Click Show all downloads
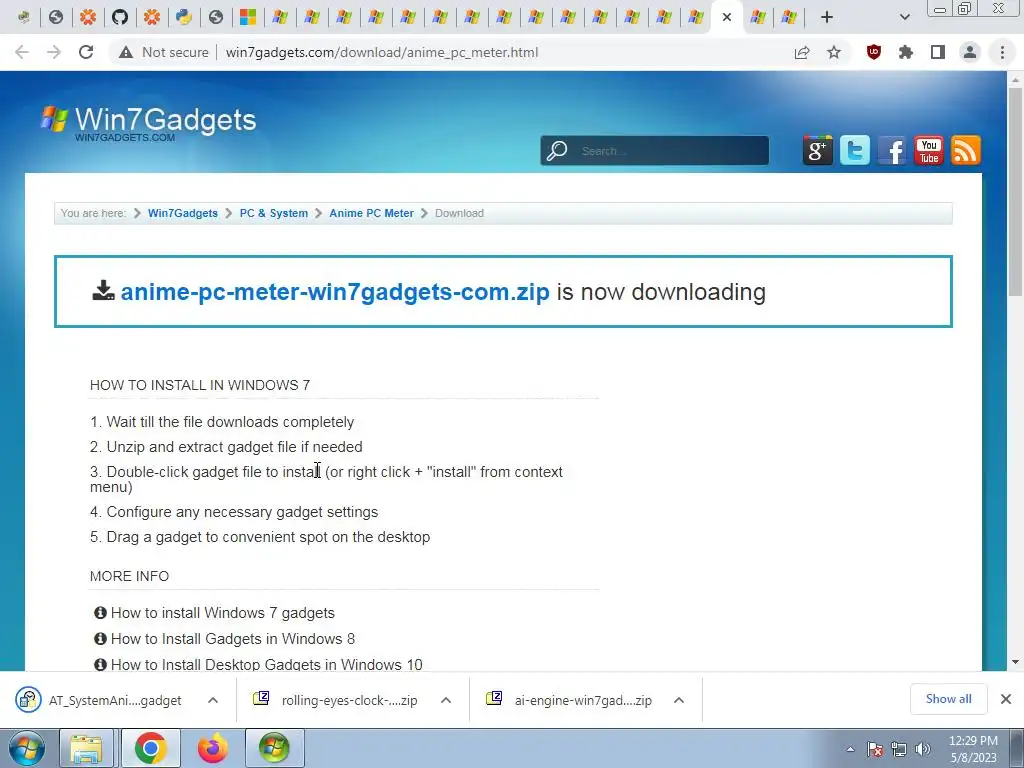This screenshot has height=768, width=1024. [x=948, y=699]
